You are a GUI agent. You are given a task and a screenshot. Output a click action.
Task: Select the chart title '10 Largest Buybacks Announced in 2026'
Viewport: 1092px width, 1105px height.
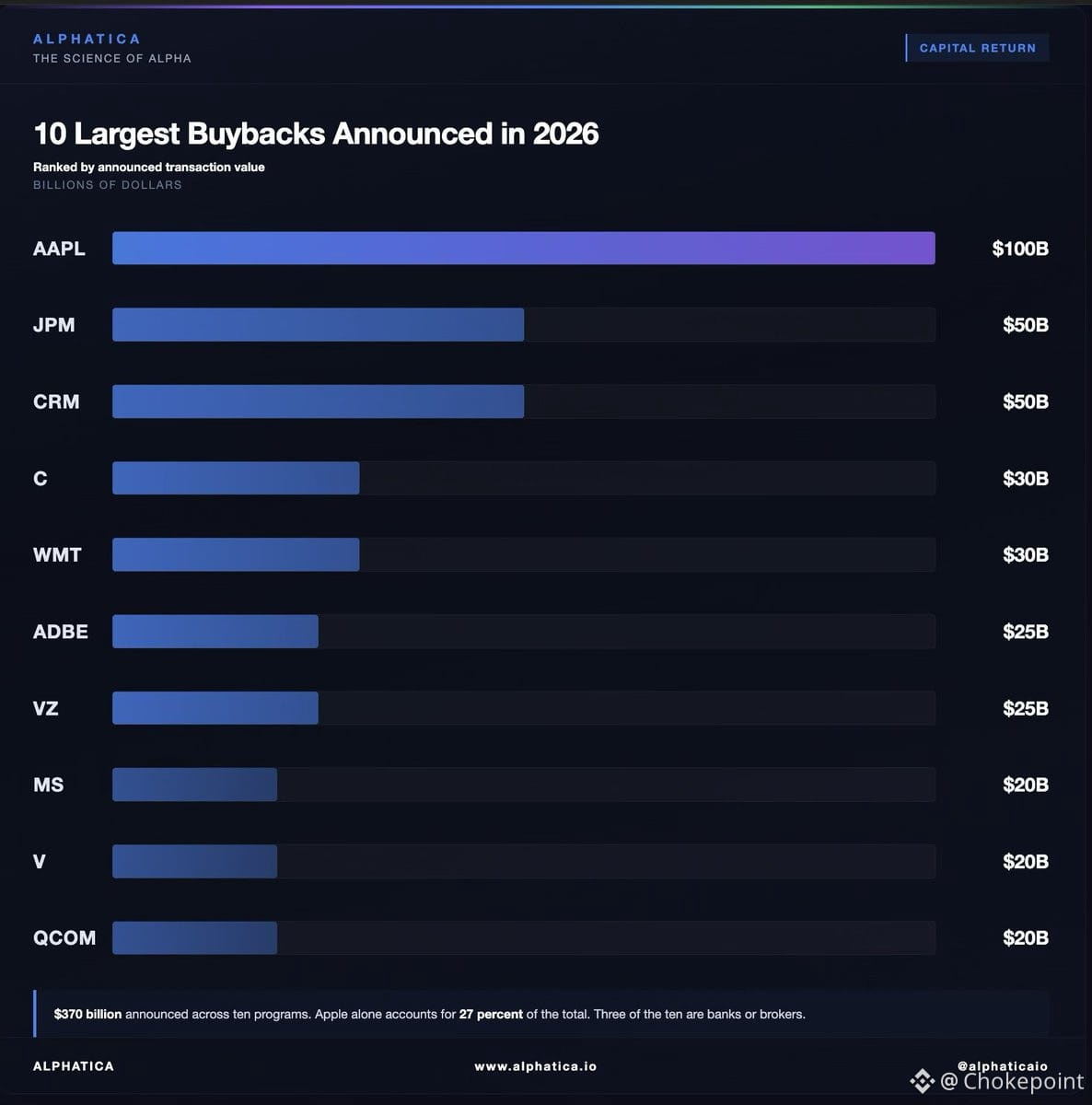316,134
